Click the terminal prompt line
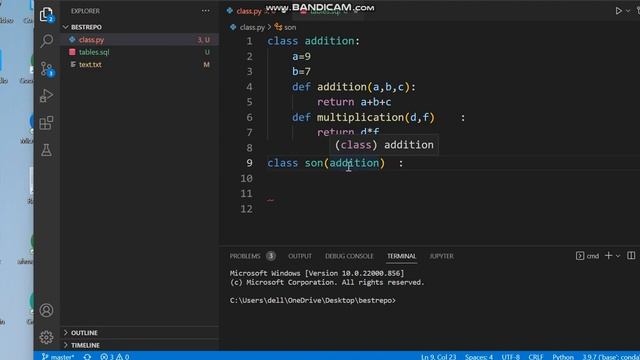The height and width of the screenshot is (360, 640). [x=313, y=300]
